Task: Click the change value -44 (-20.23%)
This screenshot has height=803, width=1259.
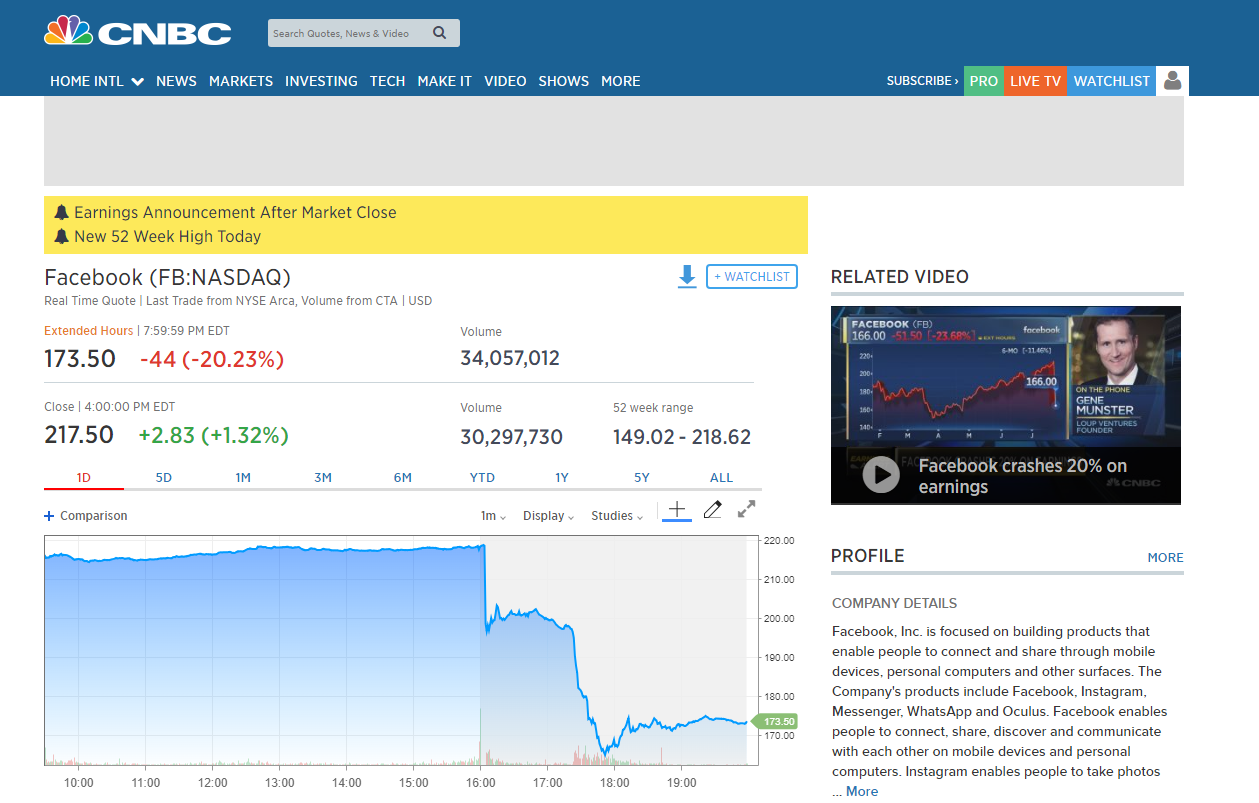Action: coord(212,358)
